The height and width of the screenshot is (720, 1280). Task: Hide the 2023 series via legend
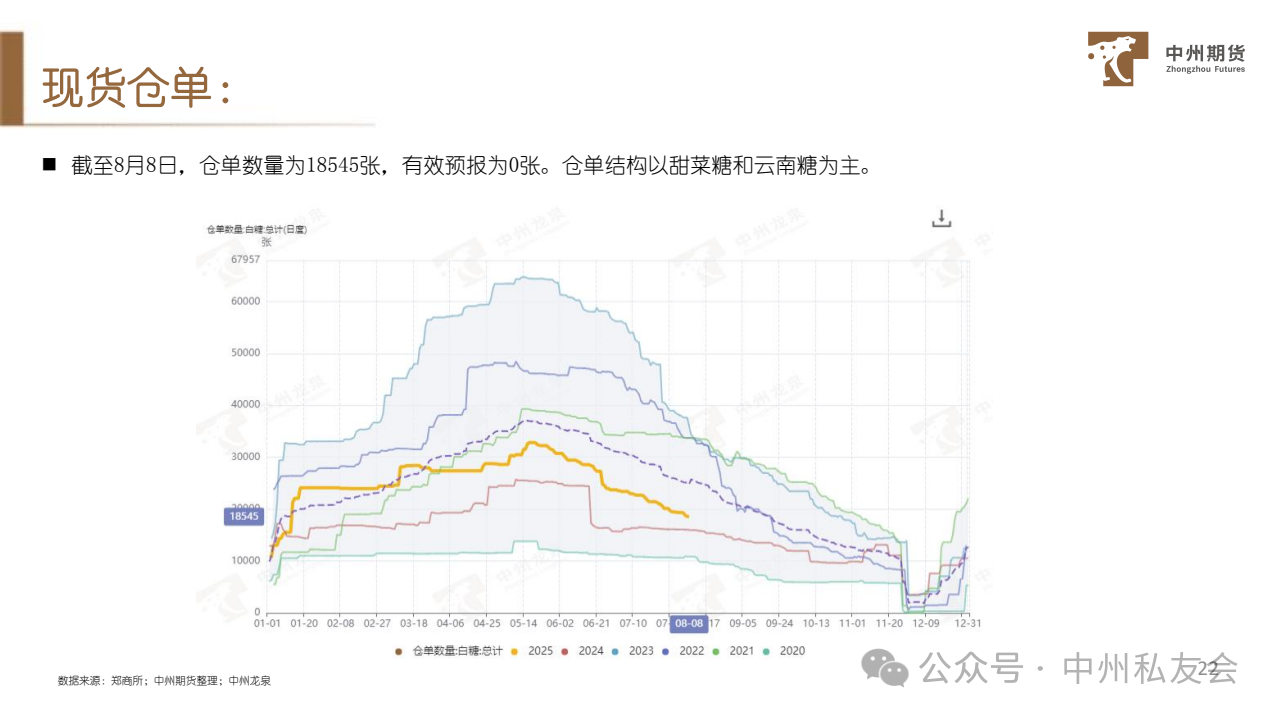[x=632, y=651]
